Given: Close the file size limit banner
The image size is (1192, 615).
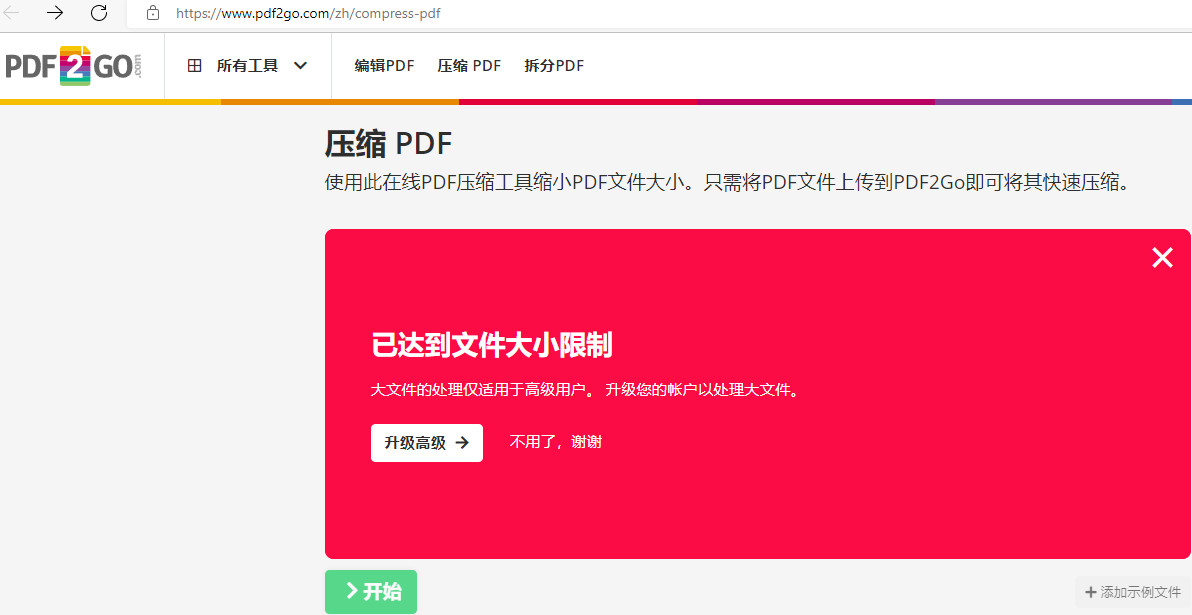Looking at the screenshot, I should [x=1162, y=258].
